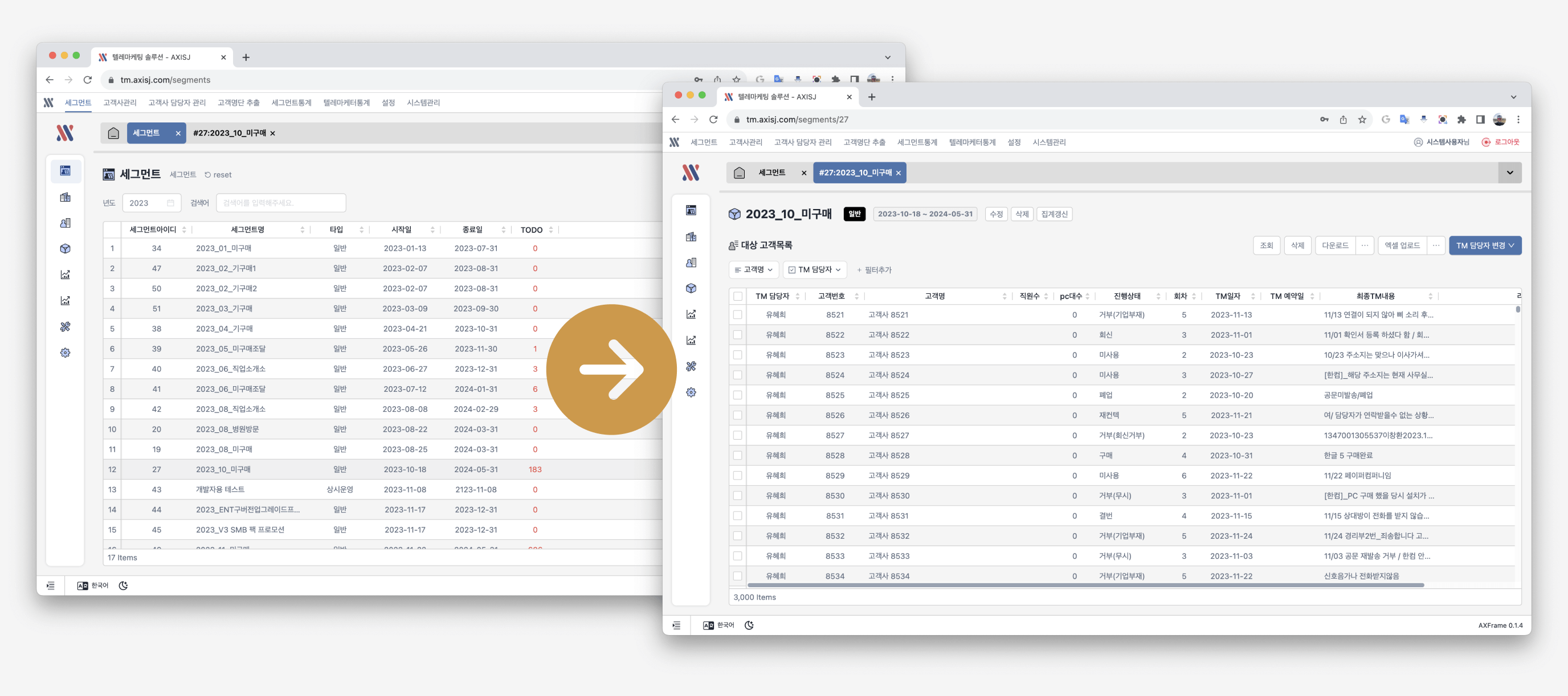Open gear sidebar icon in back window

[x=65, y=353]
